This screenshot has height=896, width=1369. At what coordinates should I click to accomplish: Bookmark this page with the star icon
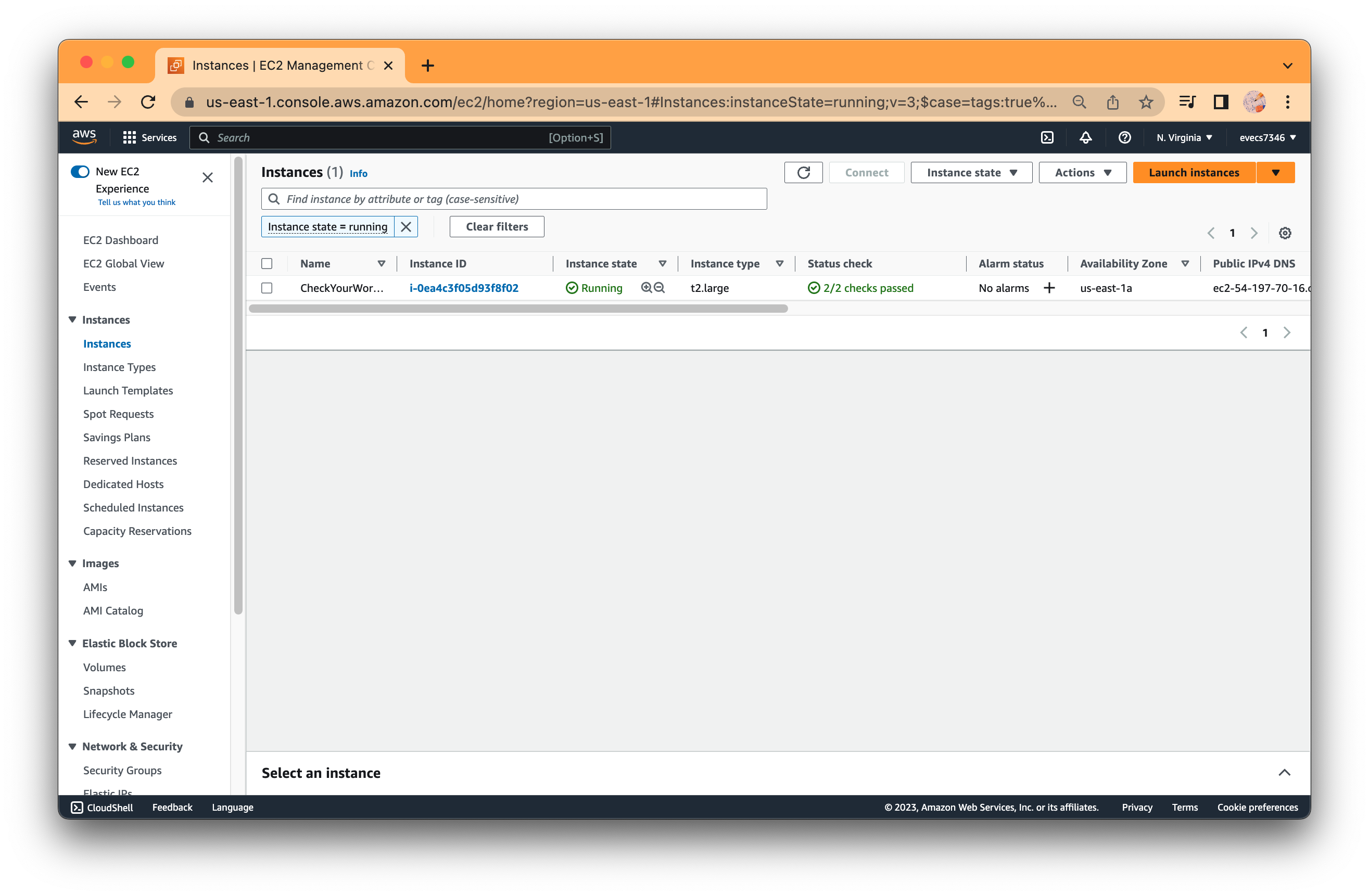tap(1145, 103)
